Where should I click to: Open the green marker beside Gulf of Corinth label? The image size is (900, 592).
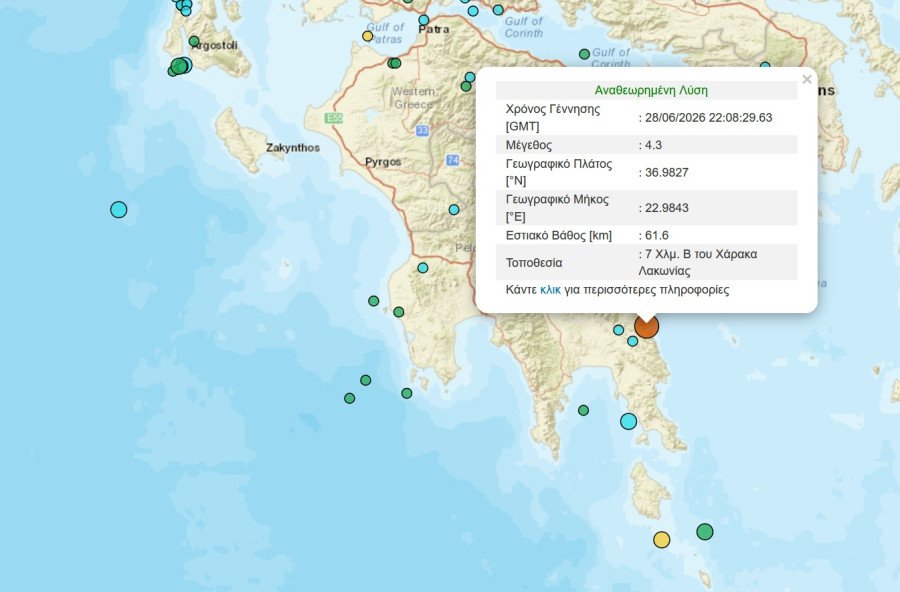[x=584, y=54]
